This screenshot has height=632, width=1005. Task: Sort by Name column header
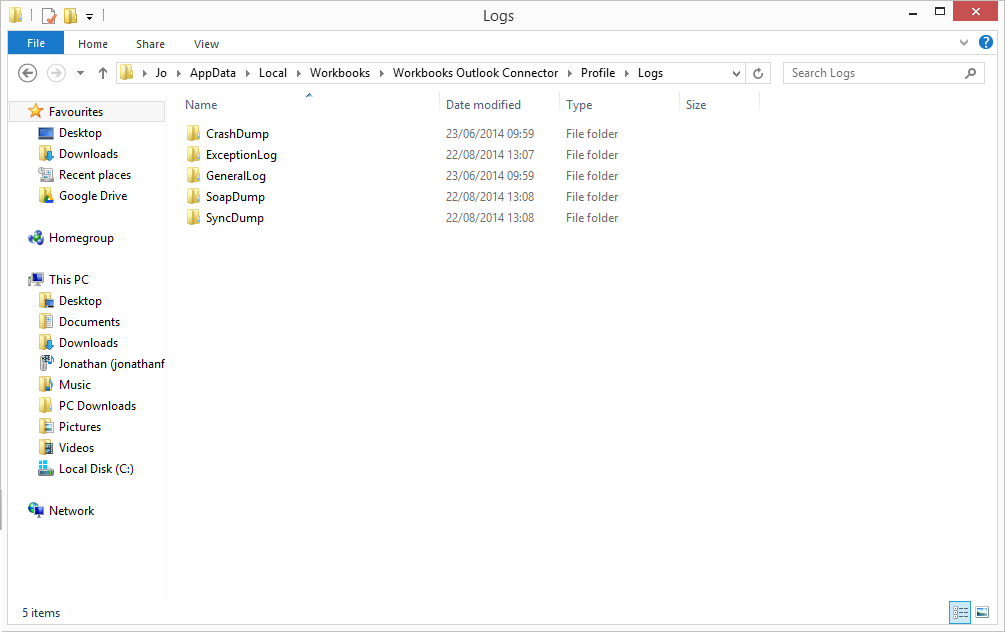pyautogui.click(x=201, y=104)
